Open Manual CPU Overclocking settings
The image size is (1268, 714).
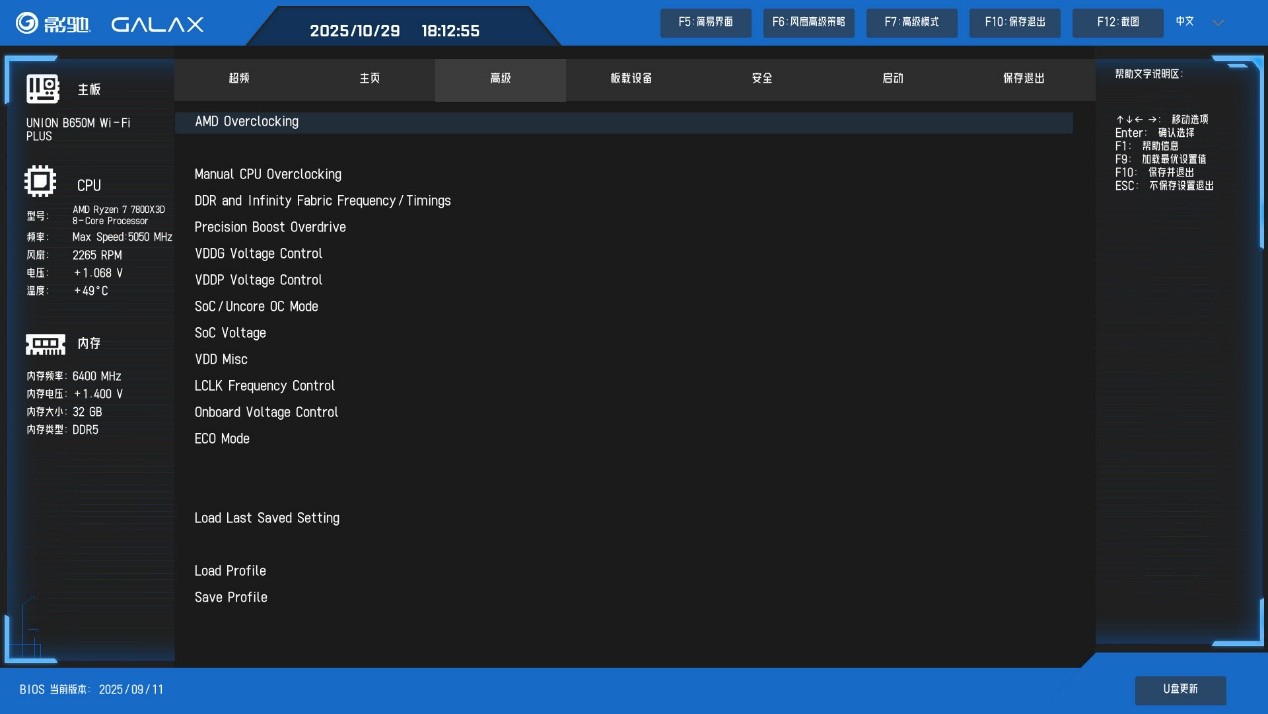(x=268, y=174)
